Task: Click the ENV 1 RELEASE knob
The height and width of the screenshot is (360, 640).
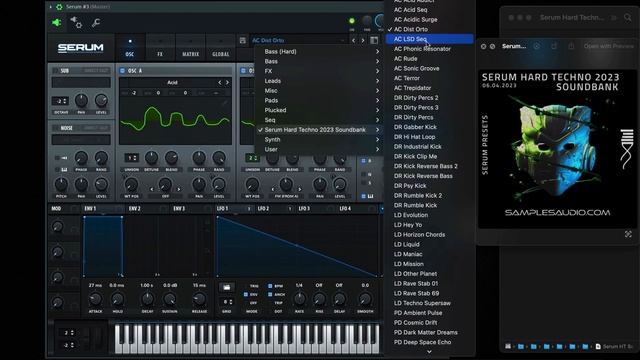Action: point(199,299)
